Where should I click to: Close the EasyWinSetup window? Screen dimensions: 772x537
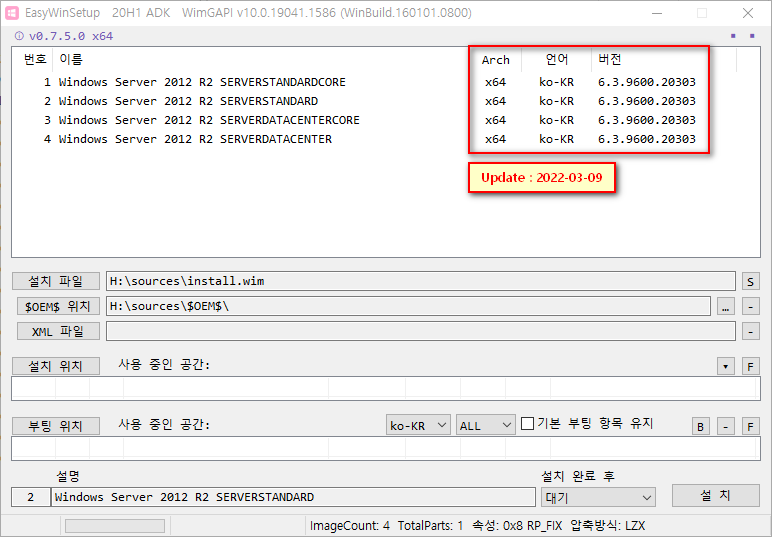[x=748, y=13]
